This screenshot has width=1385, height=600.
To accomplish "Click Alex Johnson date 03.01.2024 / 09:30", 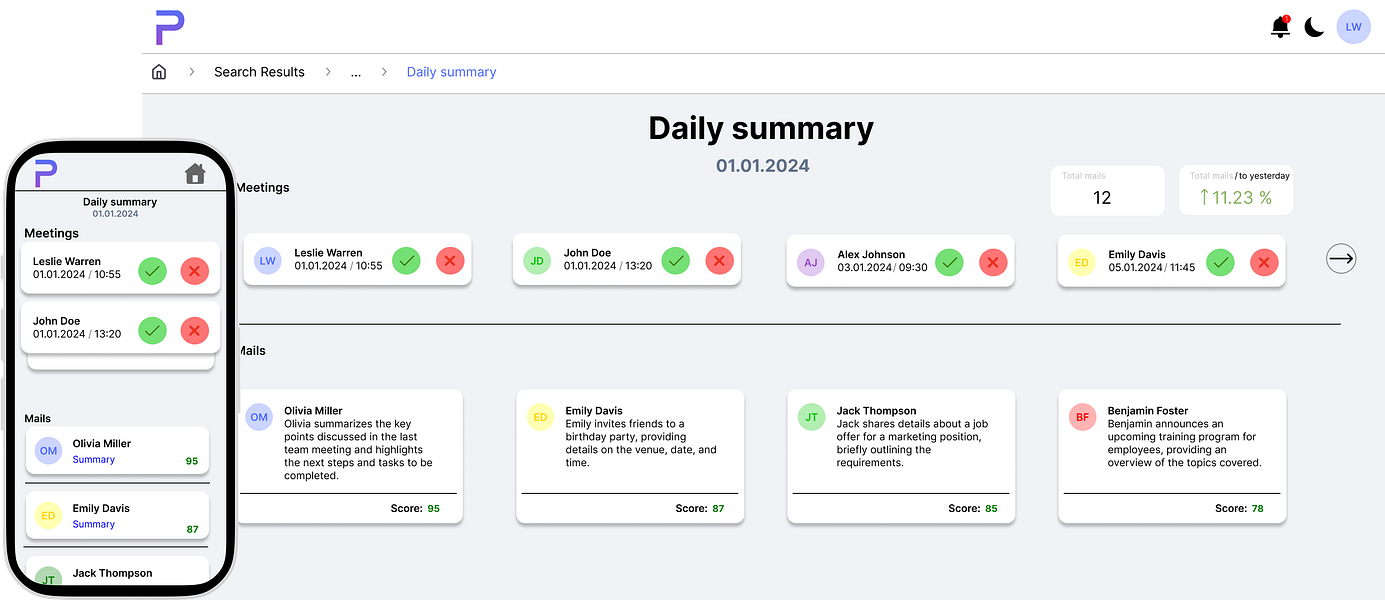I will (x=883, y=268).
